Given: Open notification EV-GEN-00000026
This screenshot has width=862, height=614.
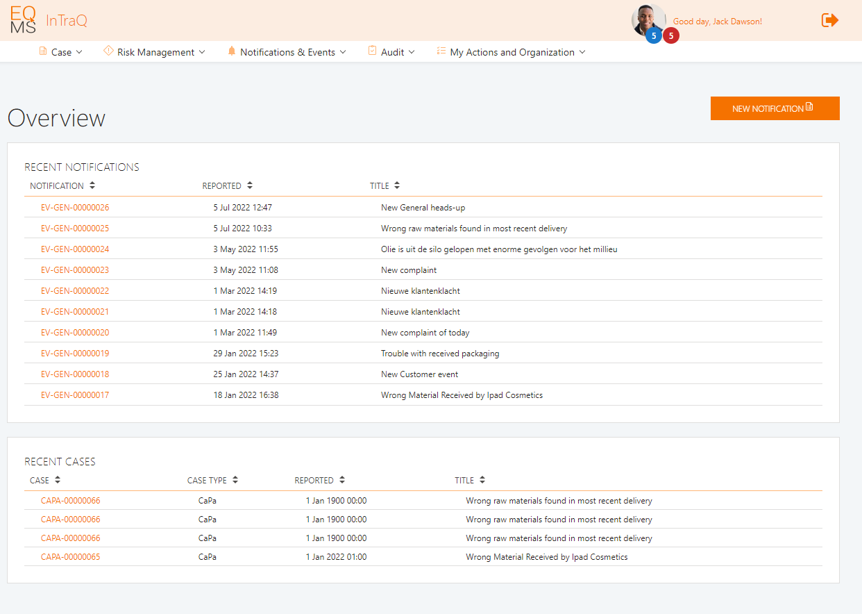Looking at the screenshot, I should [x=75, y=208].
